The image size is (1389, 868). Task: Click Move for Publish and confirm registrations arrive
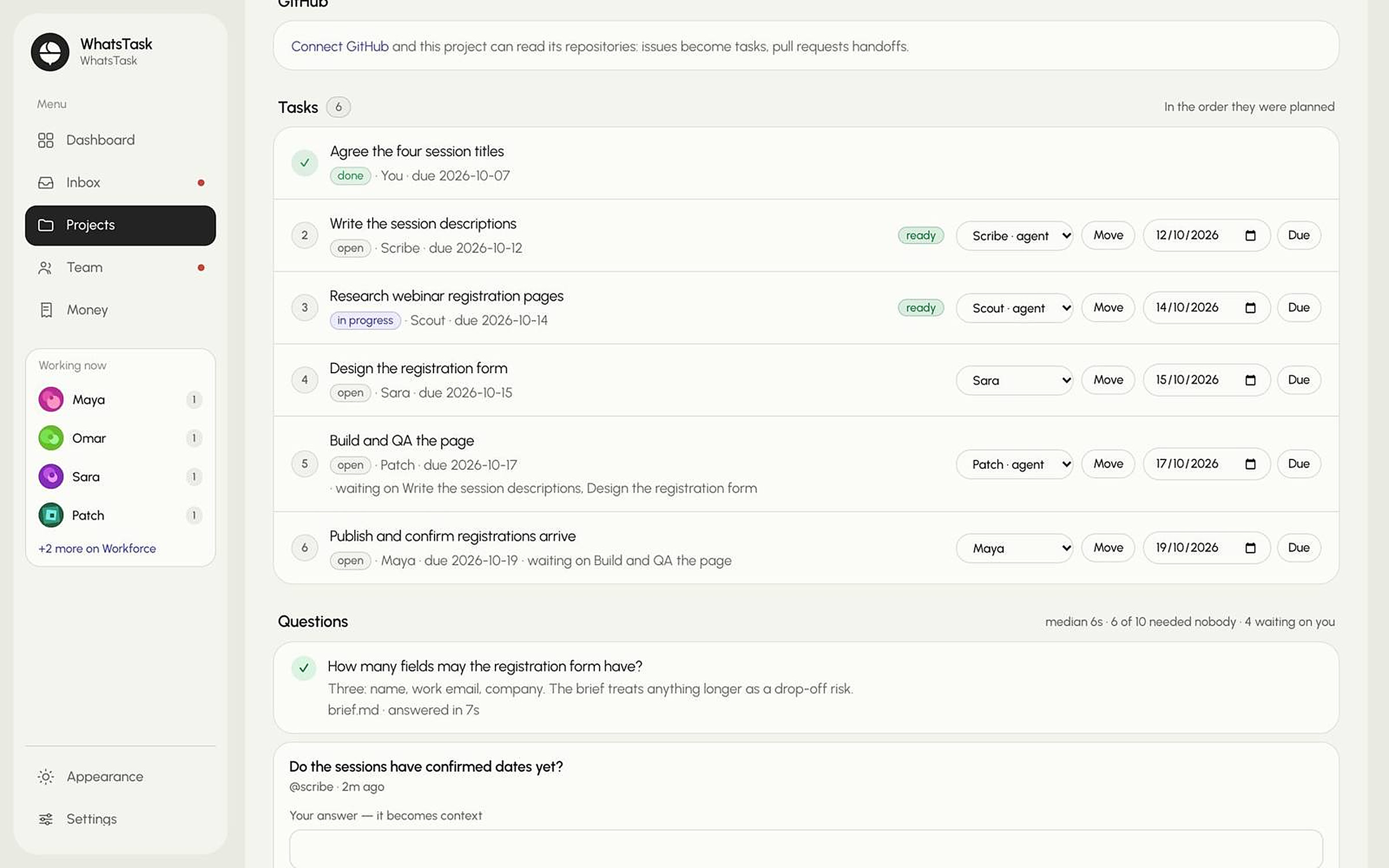coord(1108,548)
